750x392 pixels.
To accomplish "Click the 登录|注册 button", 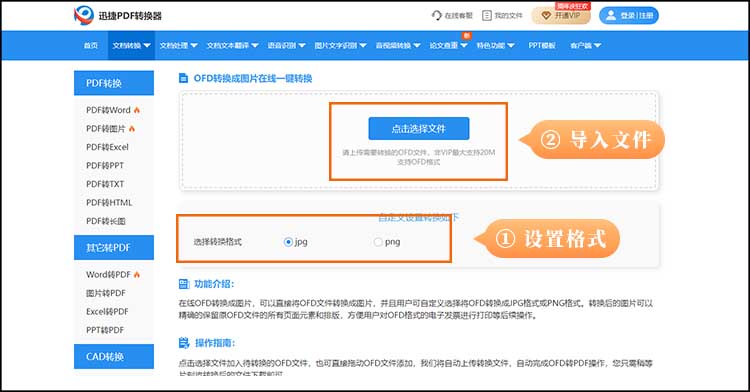I will click(x=629, y=15).
